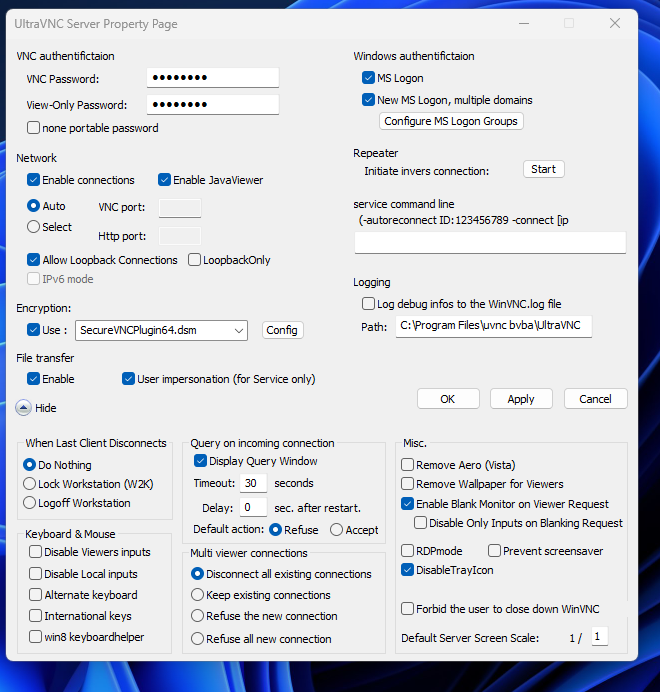Toggle User impersonation (for Service only)
This screenshot has height=692, width=660.
point(128,379)
